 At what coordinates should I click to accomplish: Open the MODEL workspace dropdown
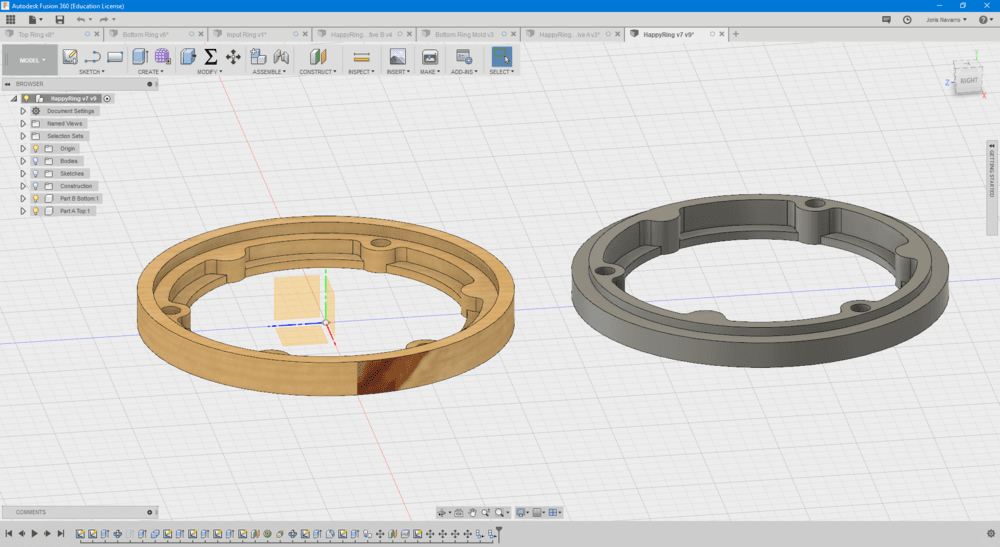pos(32,60)
